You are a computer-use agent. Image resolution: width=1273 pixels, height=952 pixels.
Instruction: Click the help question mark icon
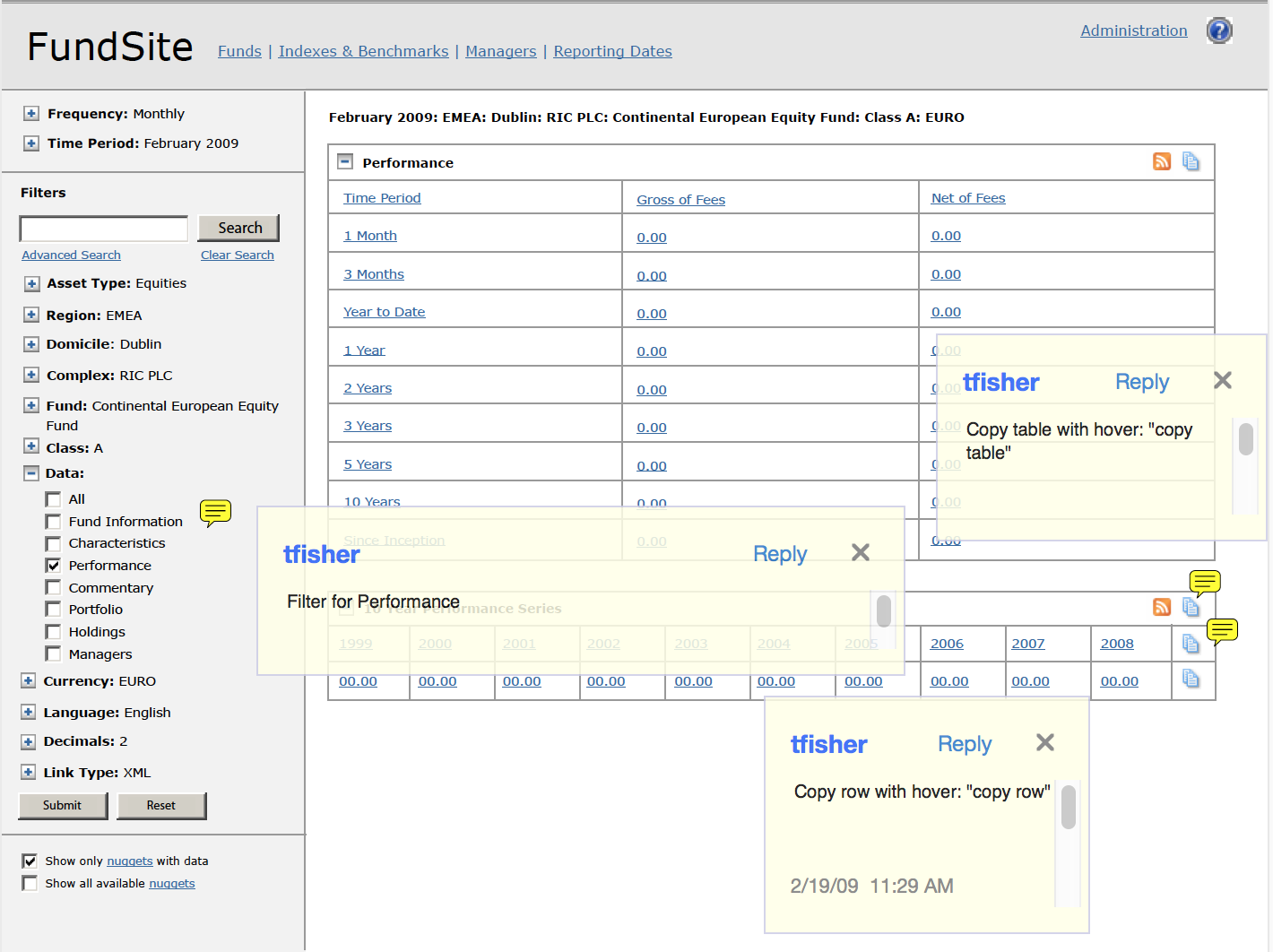pyautogui.click(x=1219, y=31)
